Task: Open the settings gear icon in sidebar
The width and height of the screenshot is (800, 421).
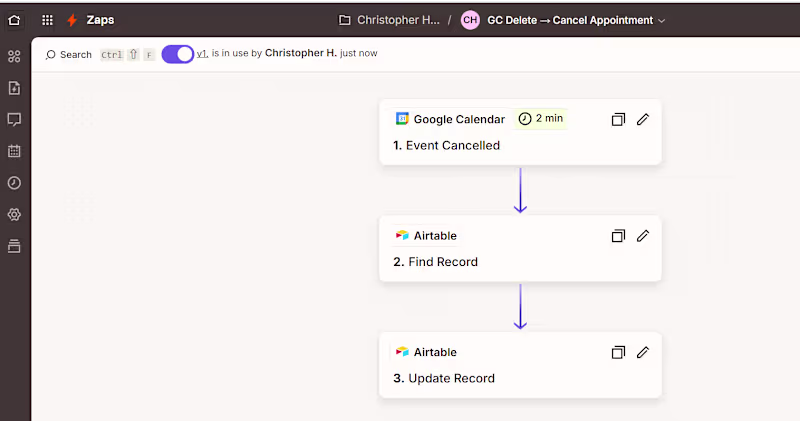Action: [x=14, y=214]
